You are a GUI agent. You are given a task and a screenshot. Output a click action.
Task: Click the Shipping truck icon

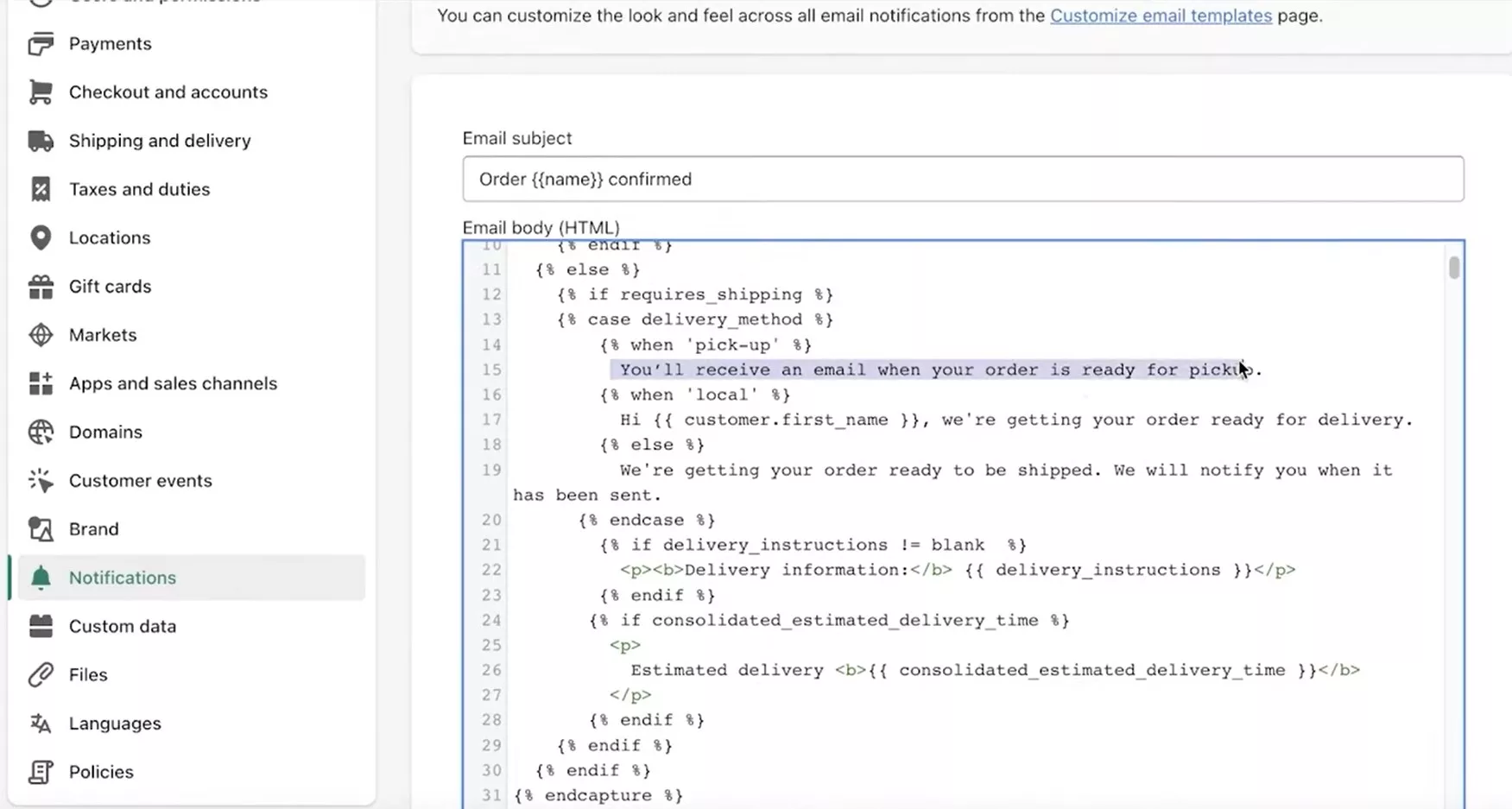41,141
